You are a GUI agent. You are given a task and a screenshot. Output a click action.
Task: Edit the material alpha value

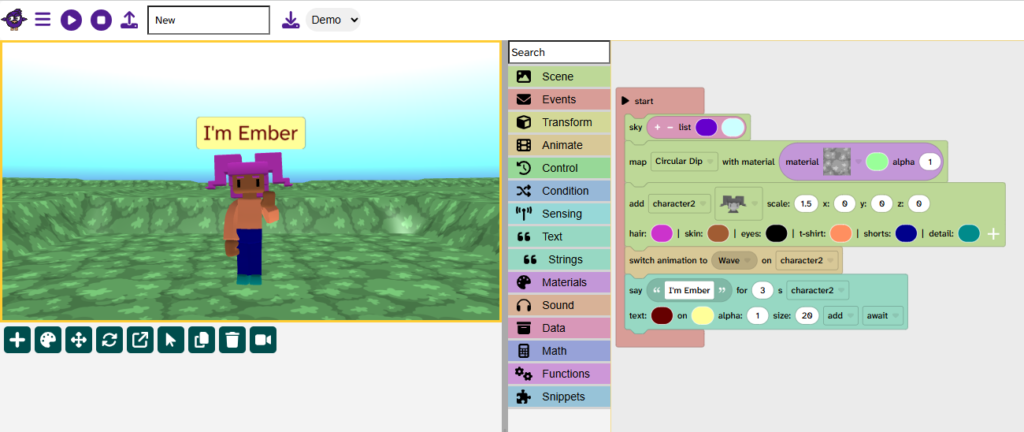click(x=929, y=161)
